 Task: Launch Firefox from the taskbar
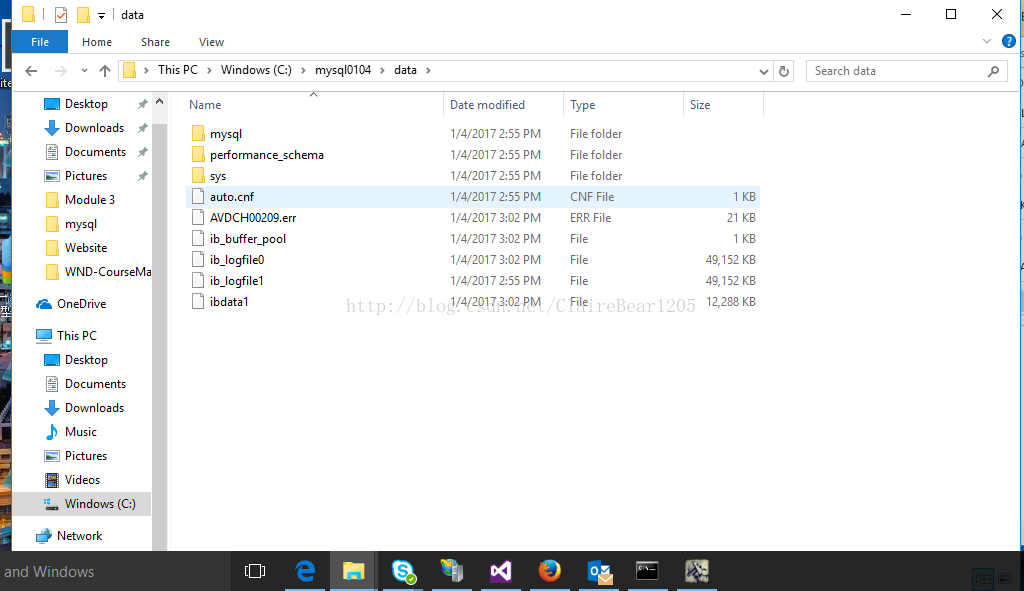tap(549, 571)
